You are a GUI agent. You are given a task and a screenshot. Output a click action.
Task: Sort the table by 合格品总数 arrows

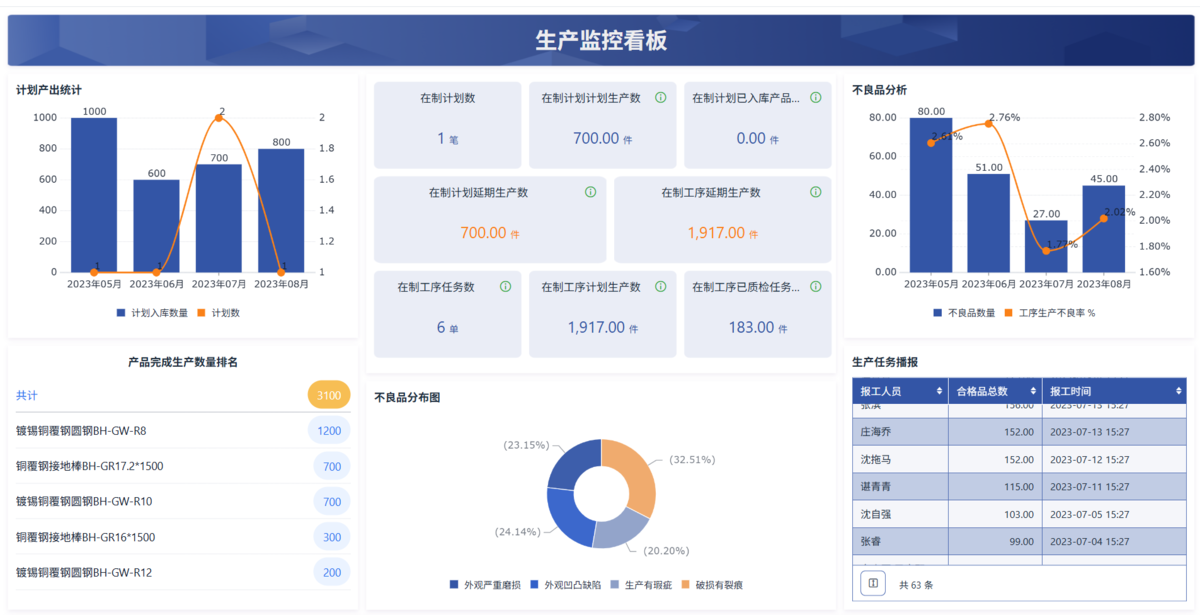point(1032,391)
